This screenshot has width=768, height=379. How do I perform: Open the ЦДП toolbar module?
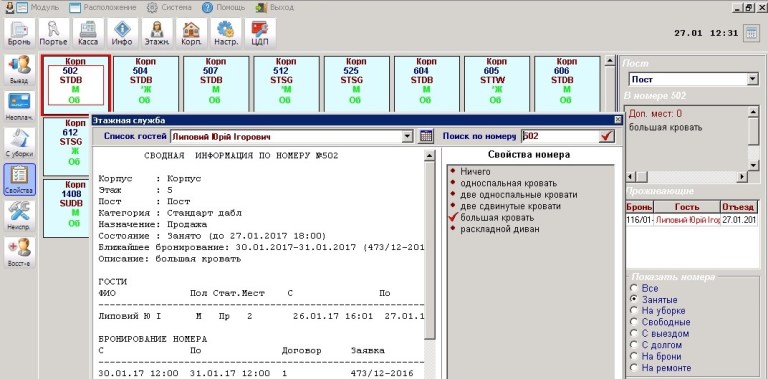(260, 33)
